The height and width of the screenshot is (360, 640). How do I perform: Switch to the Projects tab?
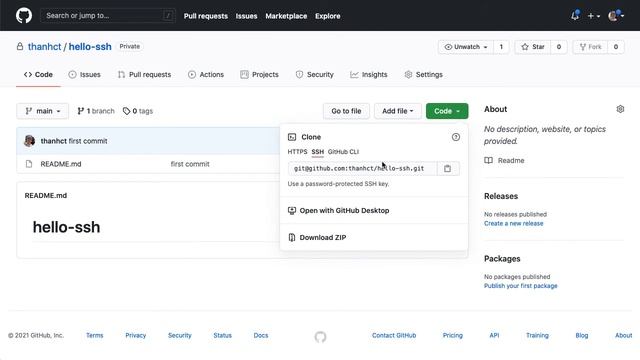pos(259,75)
